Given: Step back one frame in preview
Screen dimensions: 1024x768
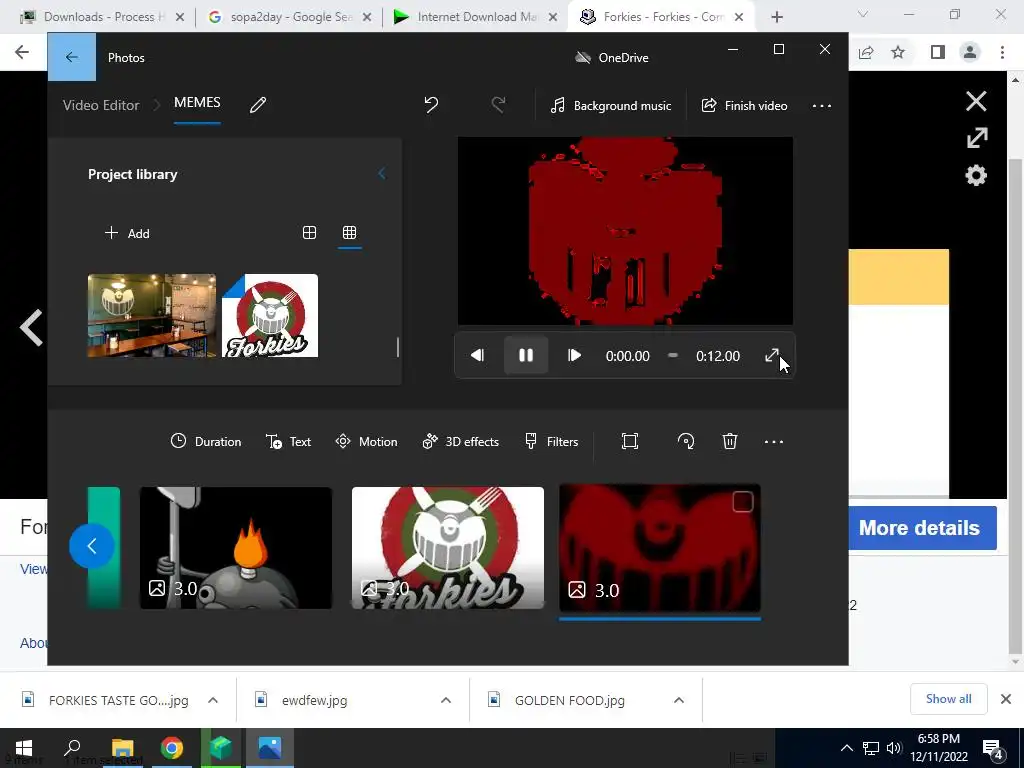Looking at the screenshot, I should coord(477,355).
